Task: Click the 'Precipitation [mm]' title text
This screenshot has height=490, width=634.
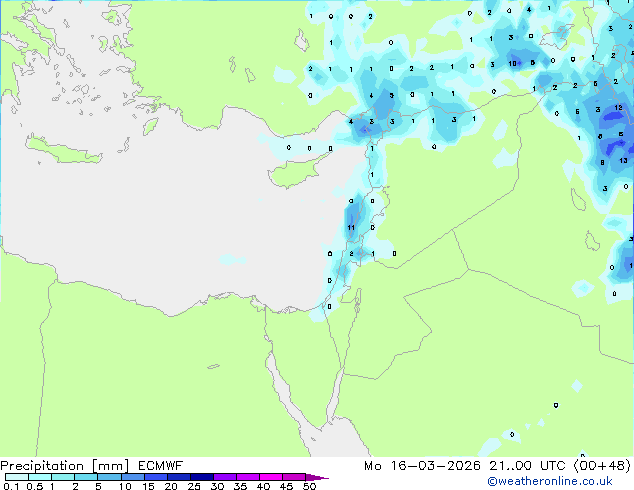Action: pyautogui.click(x=65, y=466)
